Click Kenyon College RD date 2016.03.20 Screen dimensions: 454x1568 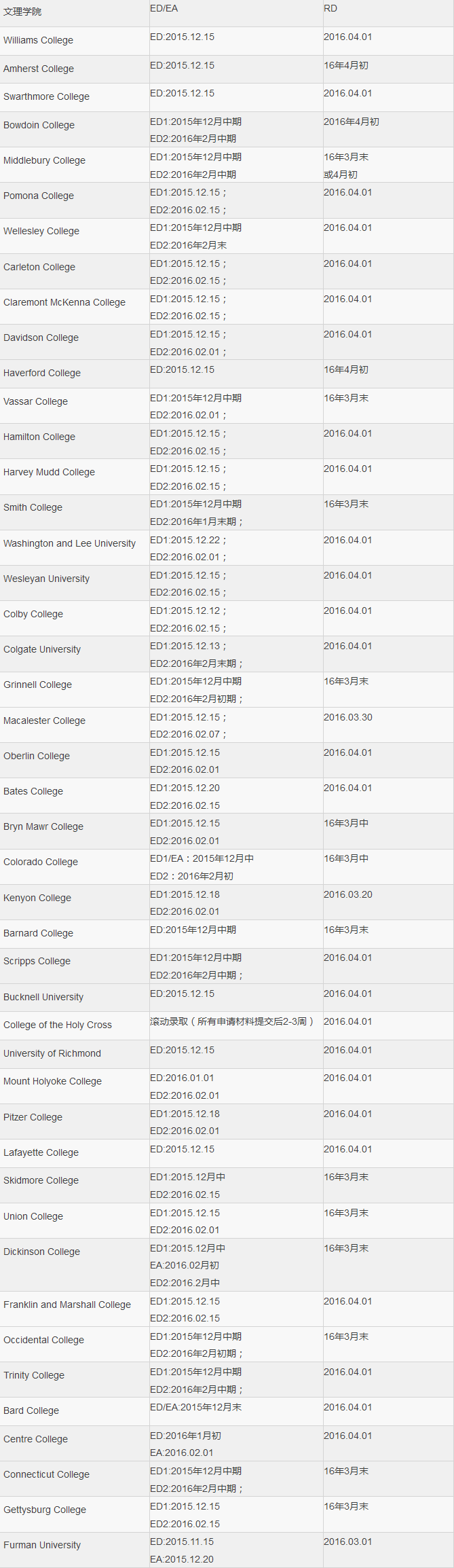(x=347, y=894)
